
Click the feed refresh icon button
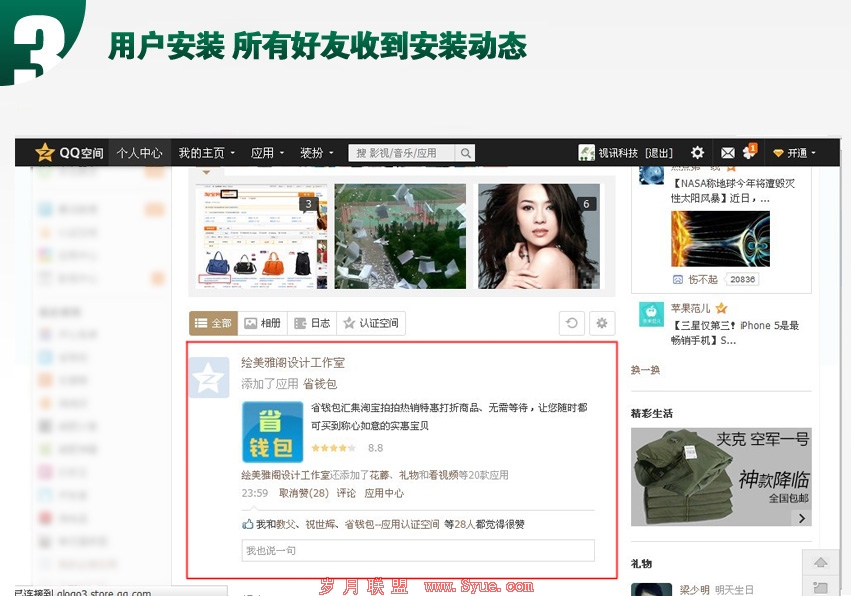[x=572, y=323]
